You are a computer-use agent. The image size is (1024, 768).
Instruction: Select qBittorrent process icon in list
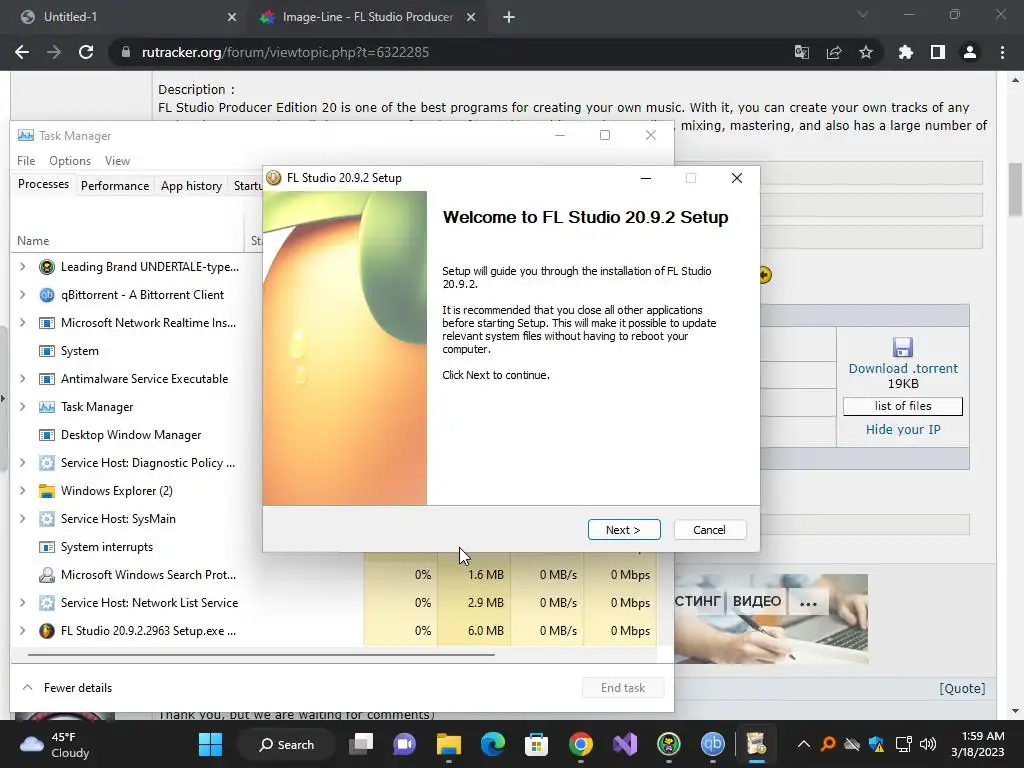[x=47, y=295]
